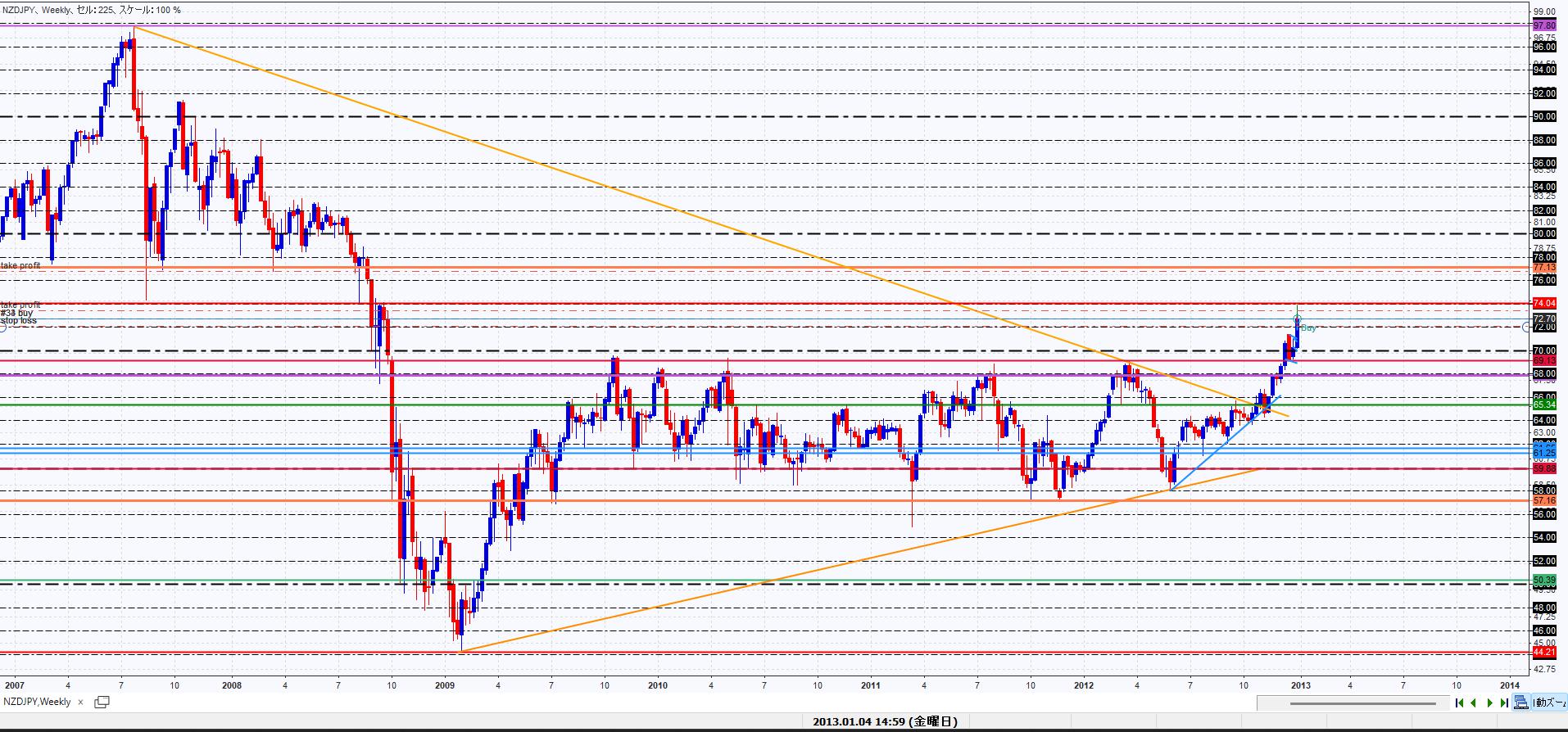
Task: Click the green 50.39 price label
Action: pyautogui.click(x=1543, y=581)
